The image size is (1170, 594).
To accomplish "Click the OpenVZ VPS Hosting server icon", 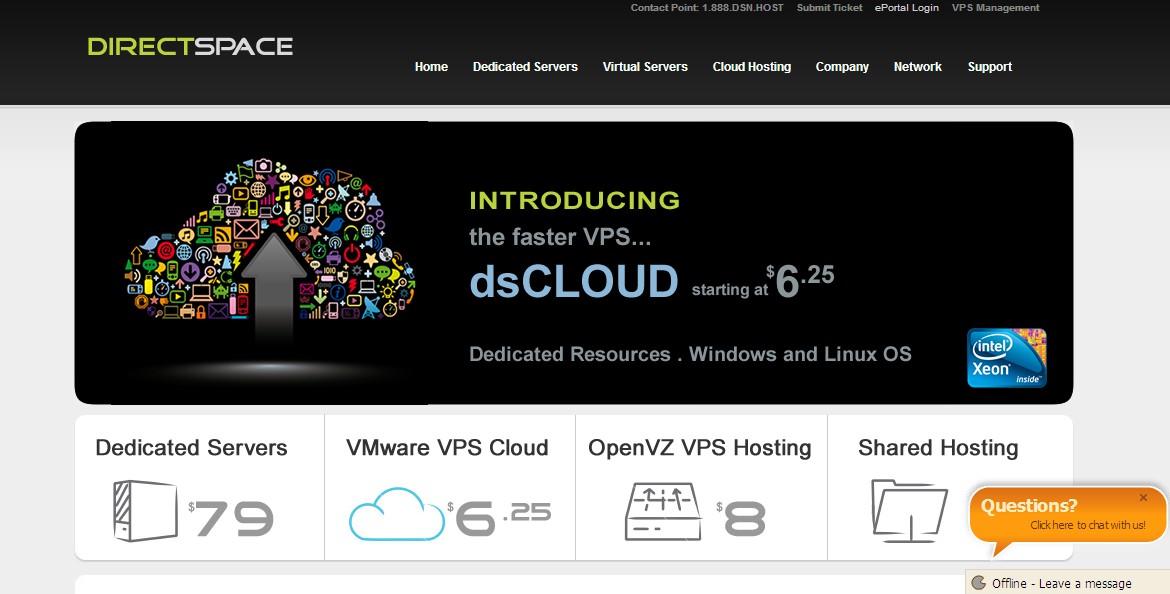I will pos(663,511).
